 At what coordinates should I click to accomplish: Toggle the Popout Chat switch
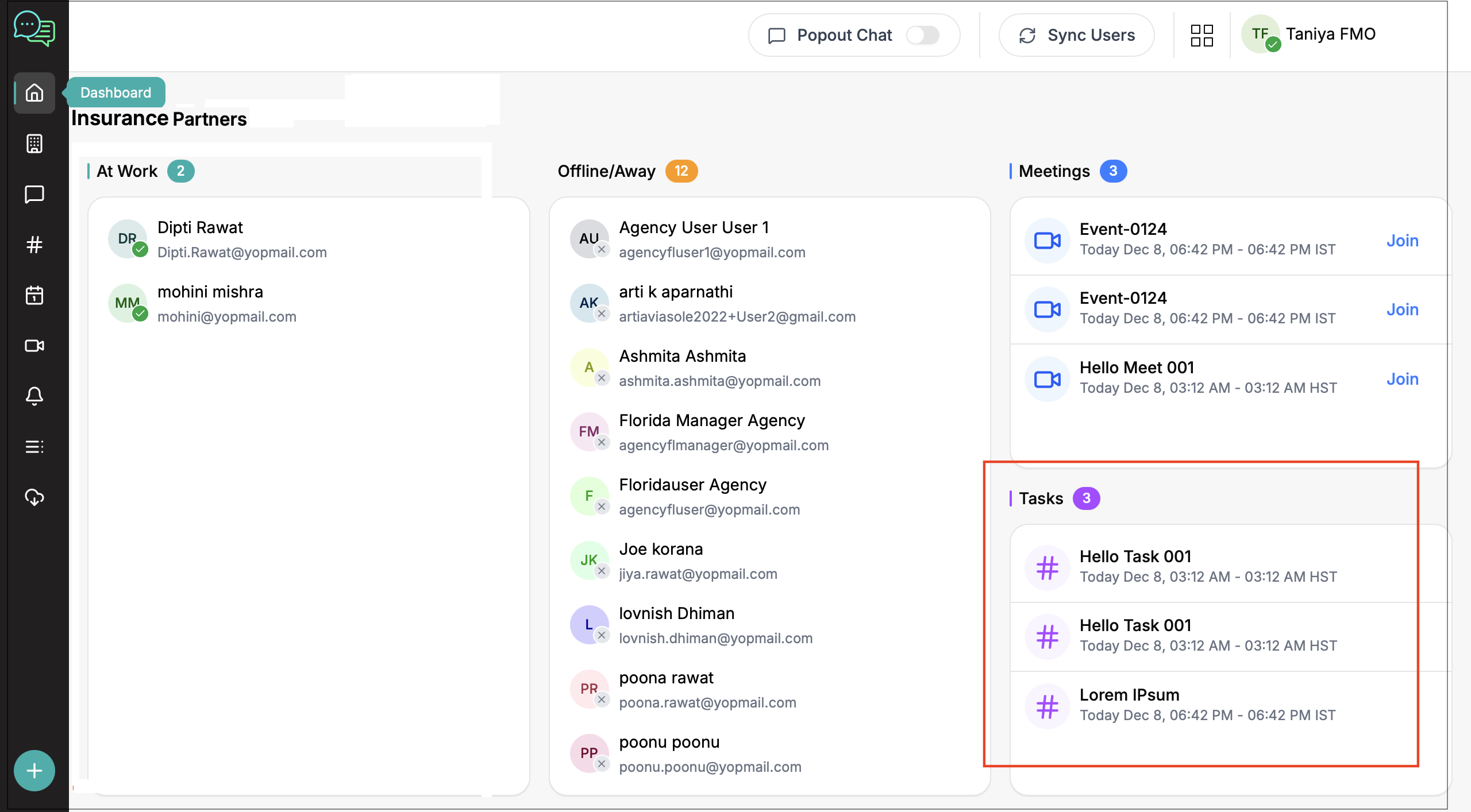pos(922,35)
